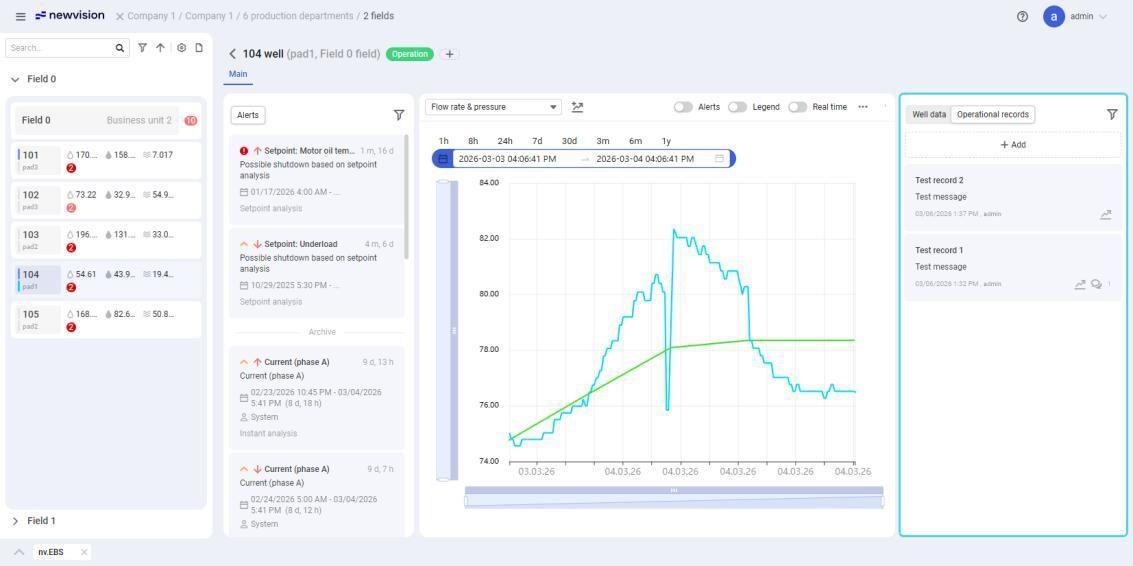Click the red alert badge under well 104

(x=72, y=288)
